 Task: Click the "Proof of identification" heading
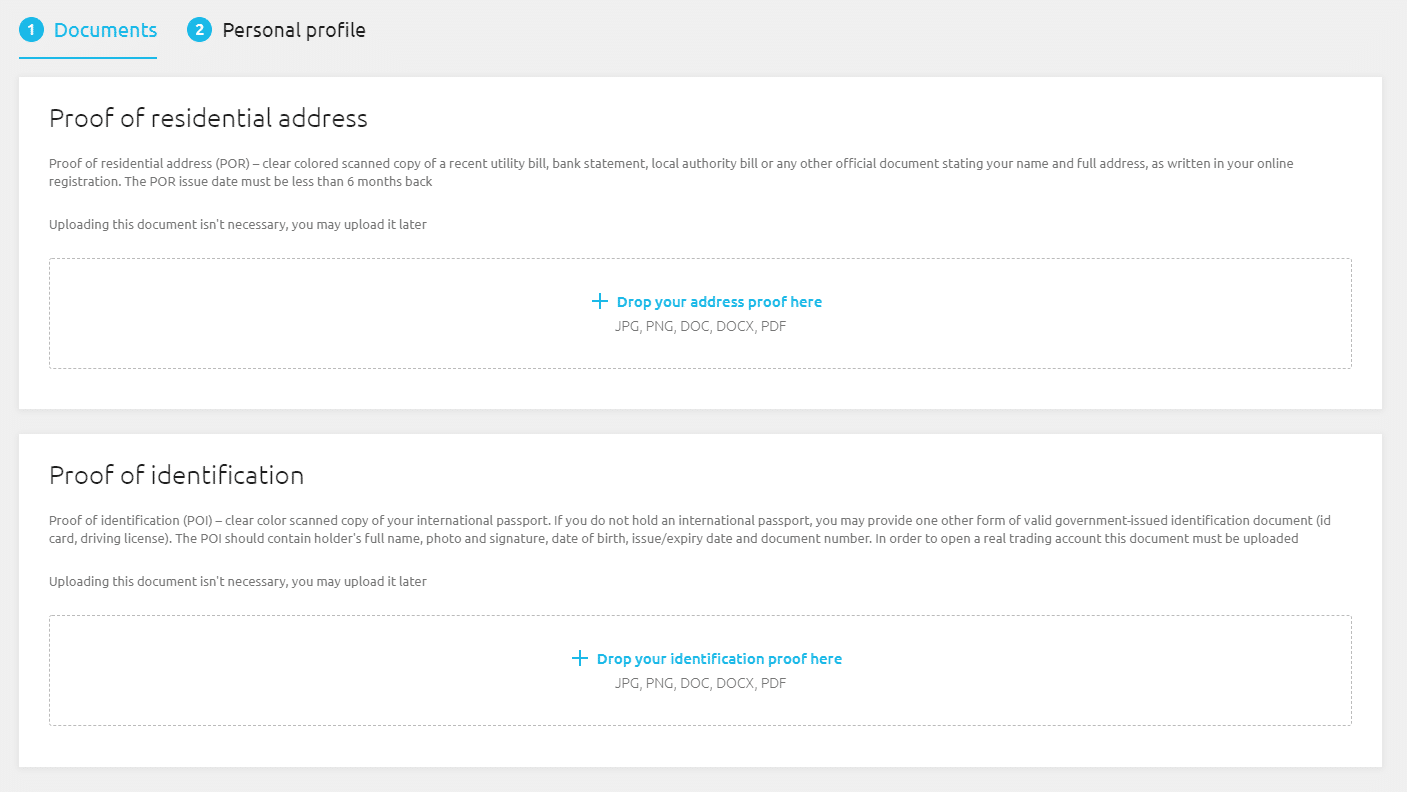(176, 475)
